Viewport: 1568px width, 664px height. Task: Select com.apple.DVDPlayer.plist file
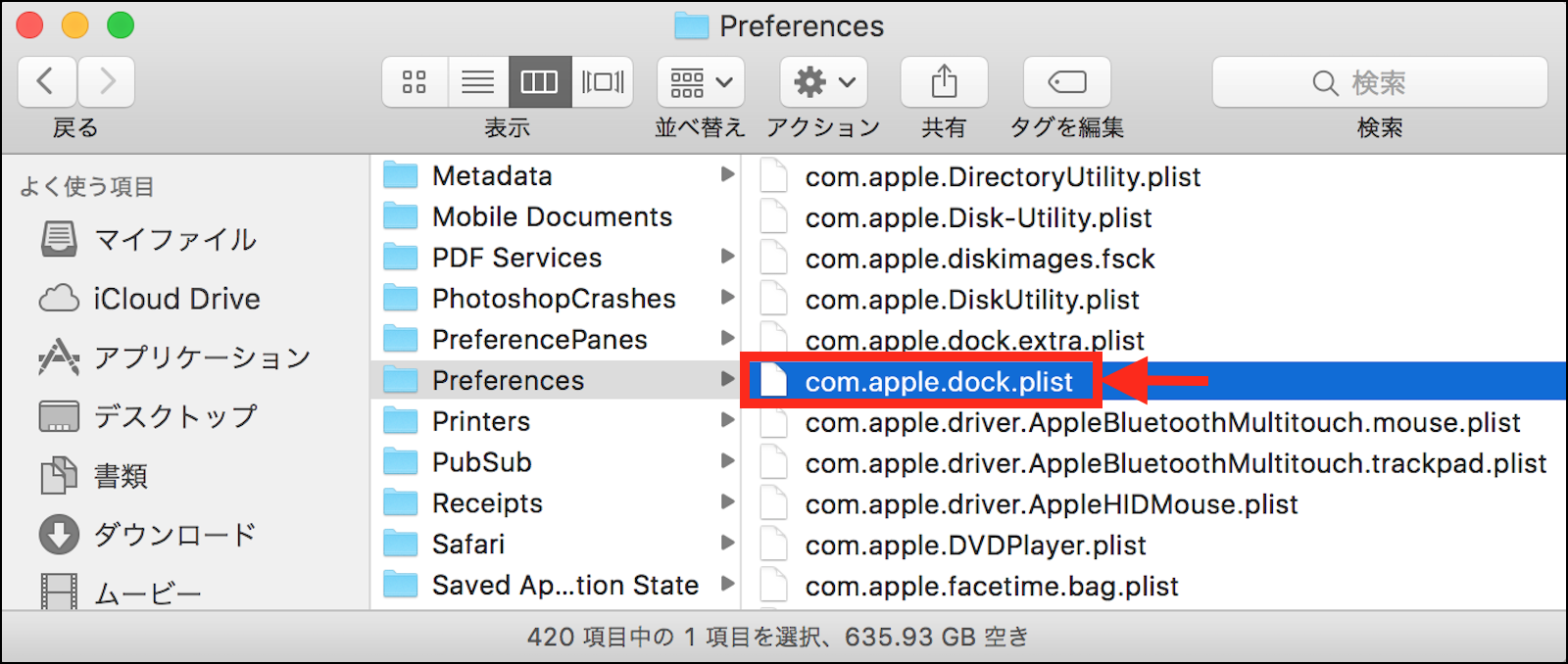[975, 545]
